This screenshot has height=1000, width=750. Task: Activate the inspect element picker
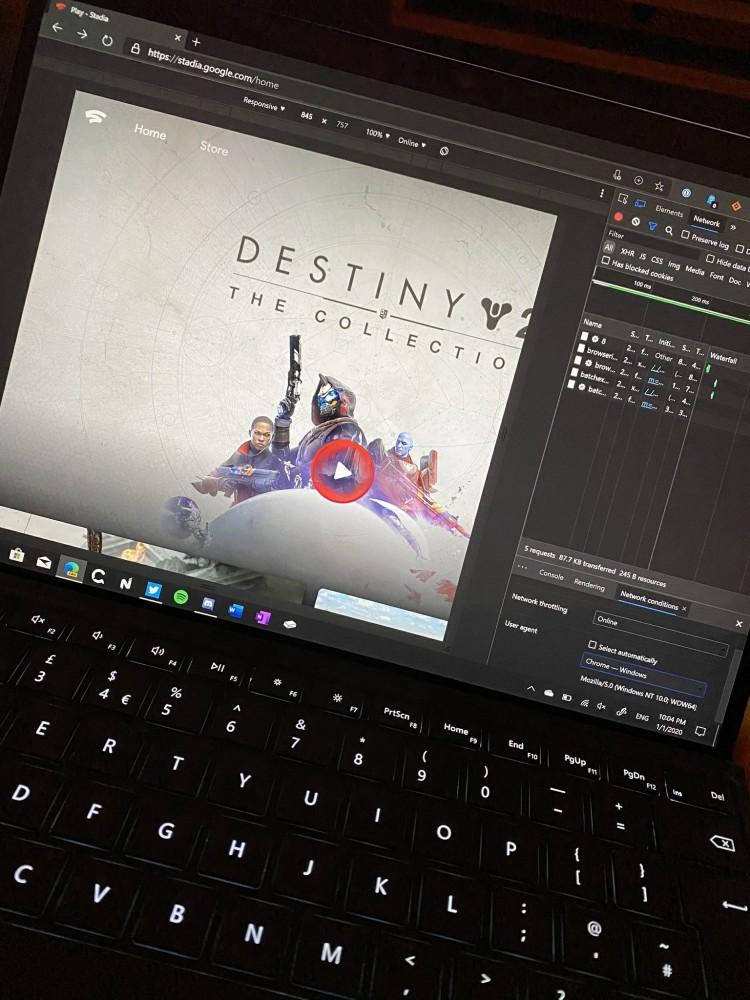coord(622,198)
